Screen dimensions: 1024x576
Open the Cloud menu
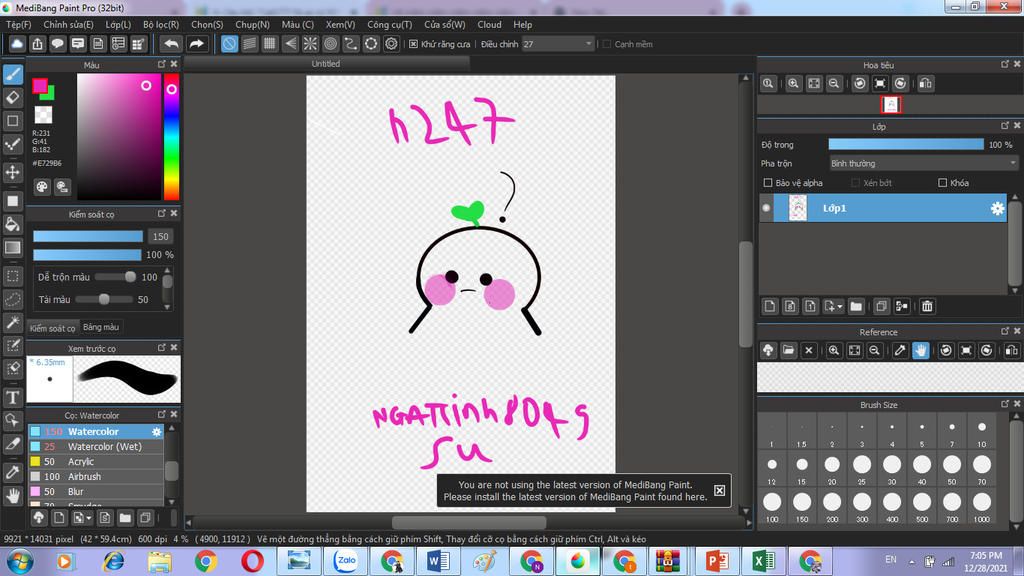pos(489,25)
